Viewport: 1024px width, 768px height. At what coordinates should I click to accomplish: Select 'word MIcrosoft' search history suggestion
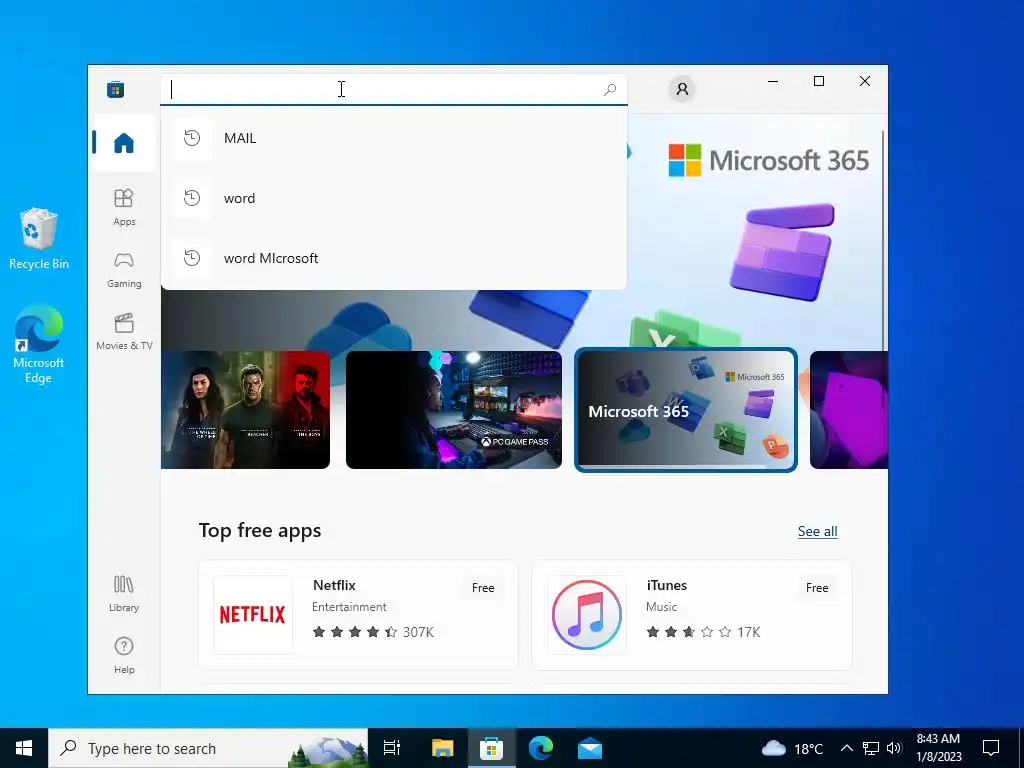tap(394, 258)
